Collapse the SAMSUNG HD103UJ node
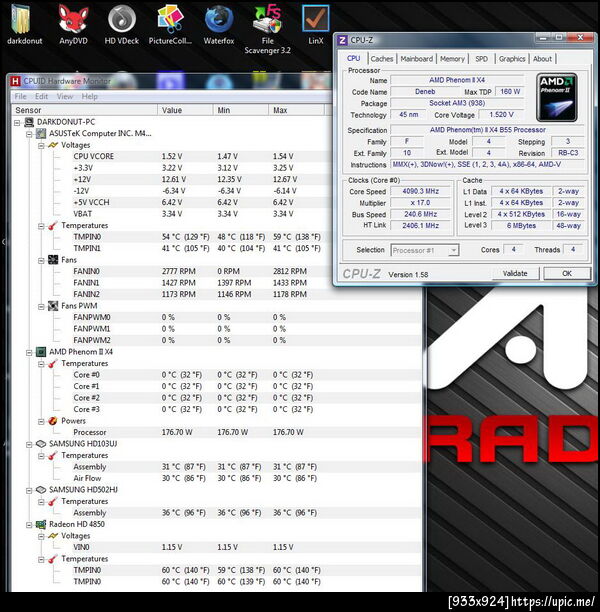 29,444
